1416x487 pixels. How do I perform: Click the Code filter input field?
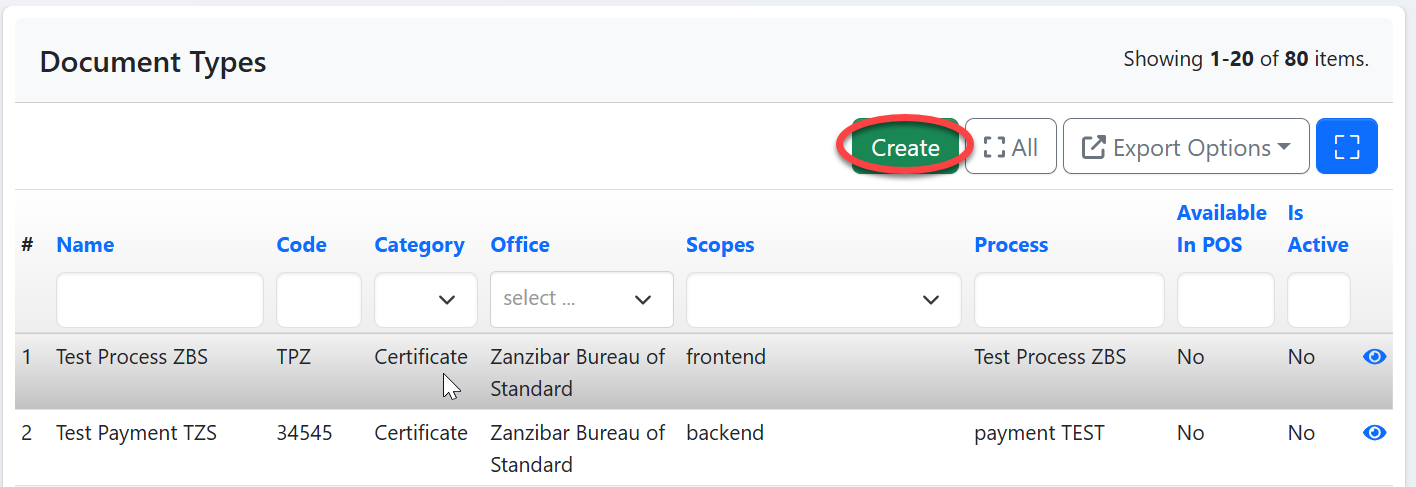pos(318,300)
